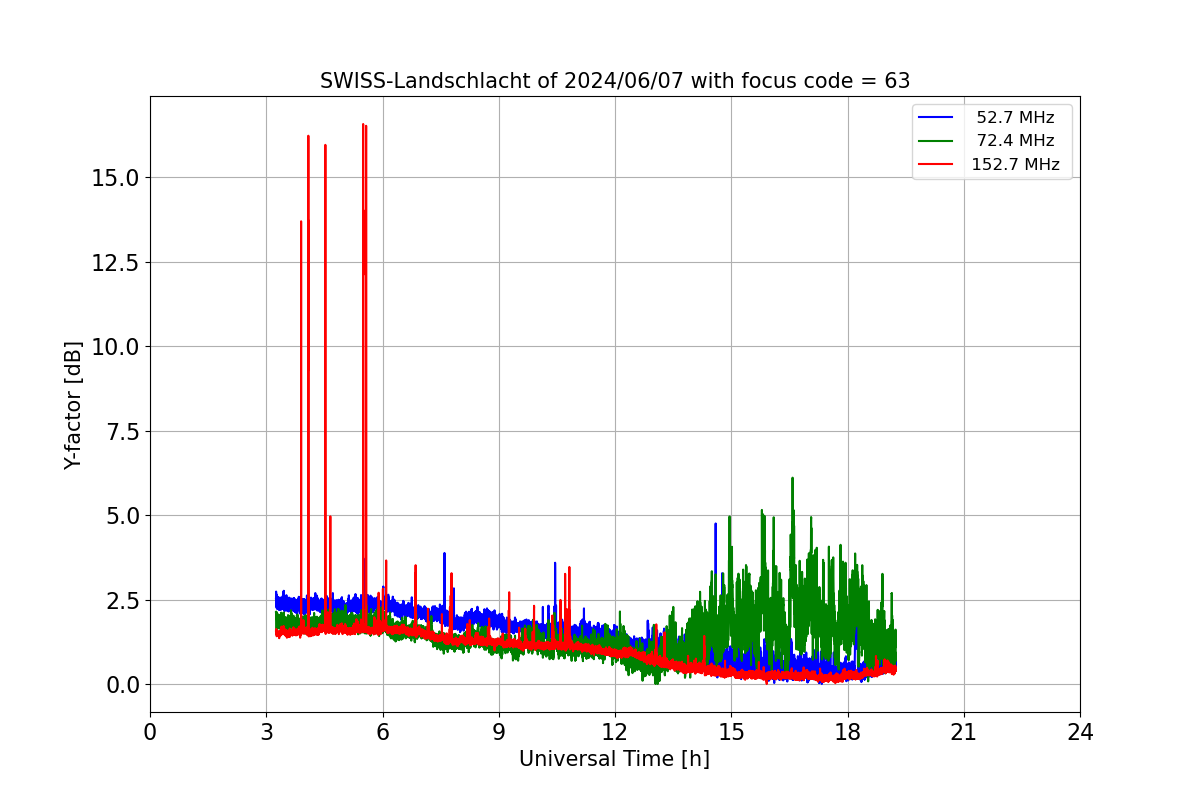The image size is (1200, 800).
Task: Click the y-axis tick label 0.0
Action: point(124,685)
